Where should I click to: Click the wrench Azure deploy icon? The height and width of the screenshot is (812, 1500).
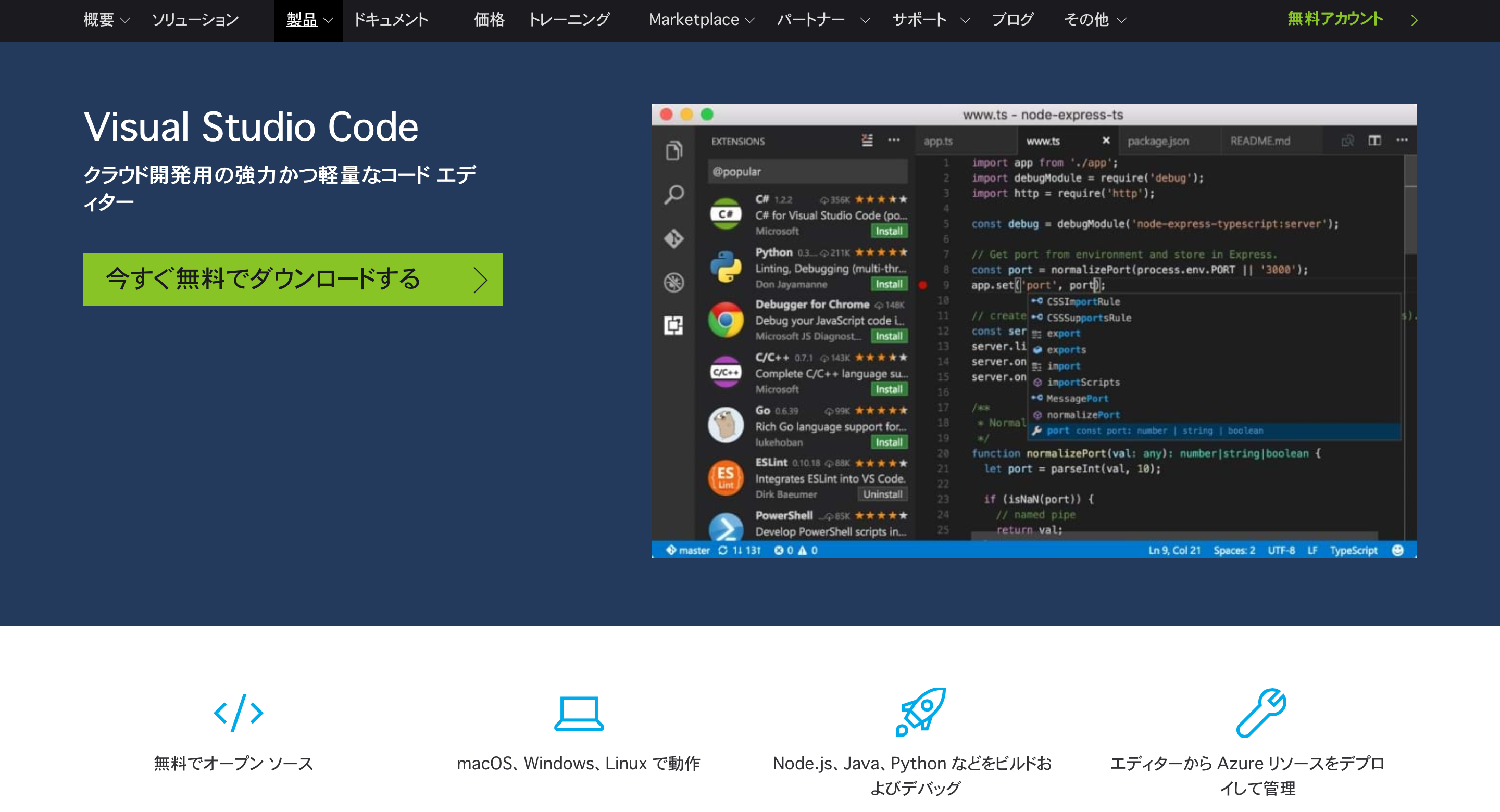(1261, 713)
